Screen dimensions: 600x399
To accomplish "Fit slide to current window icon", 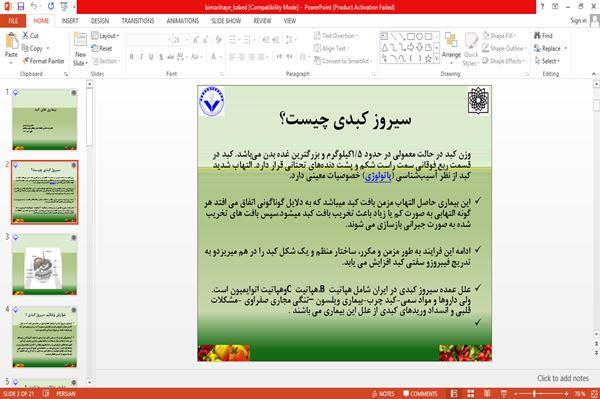I will pyautogui.click(x=594, y=394).
